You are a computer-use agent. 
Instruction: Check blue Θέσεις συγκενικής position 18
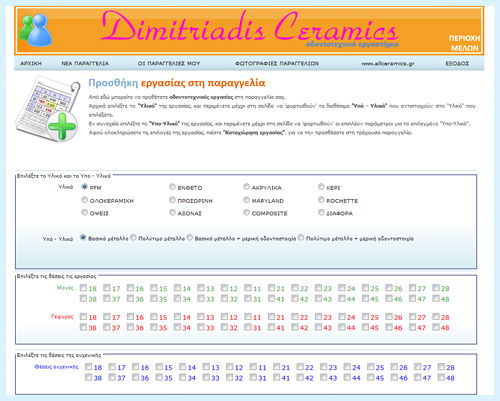point(88,367)
